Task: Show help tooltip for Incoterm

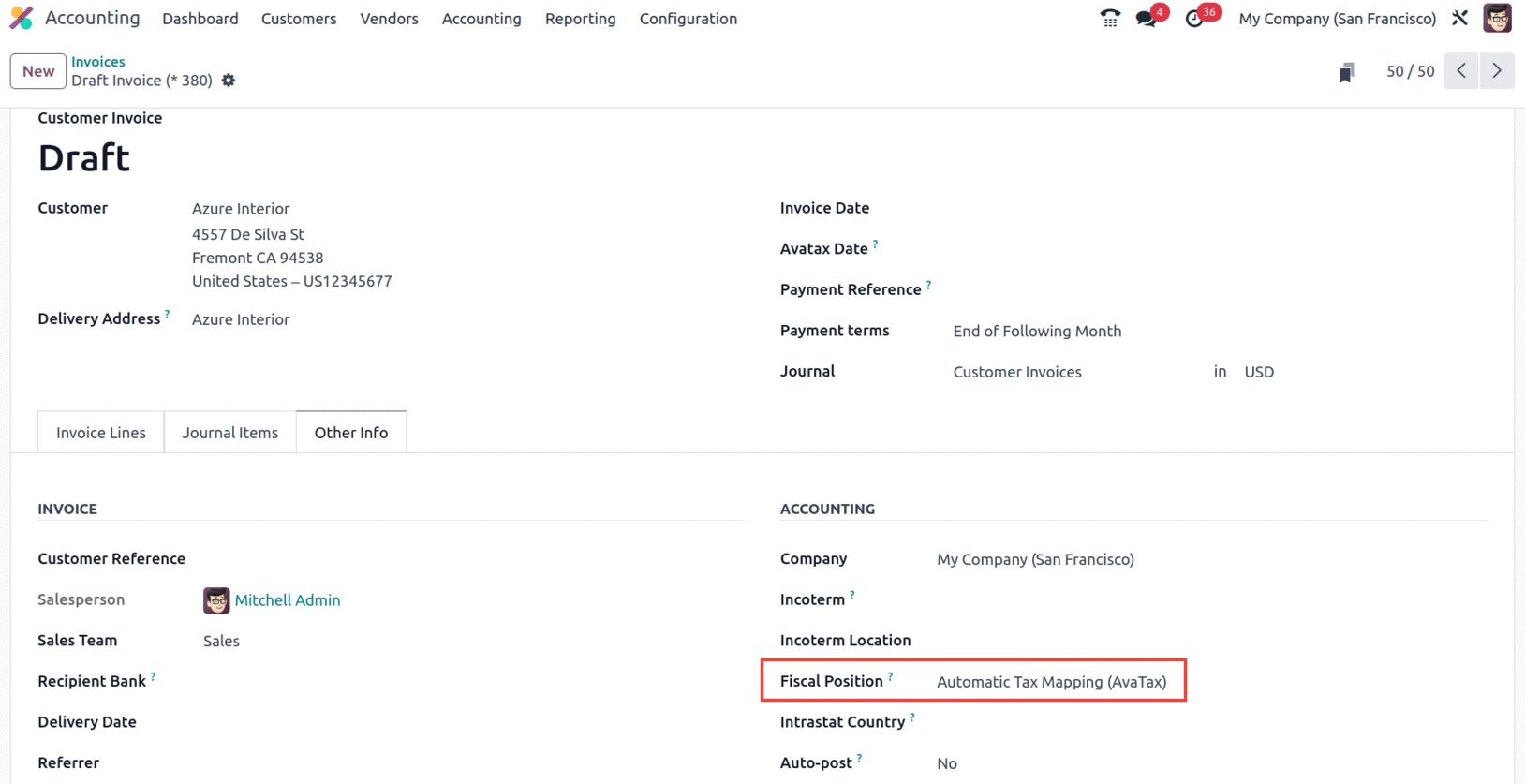Action: click(x=851, y=595)
